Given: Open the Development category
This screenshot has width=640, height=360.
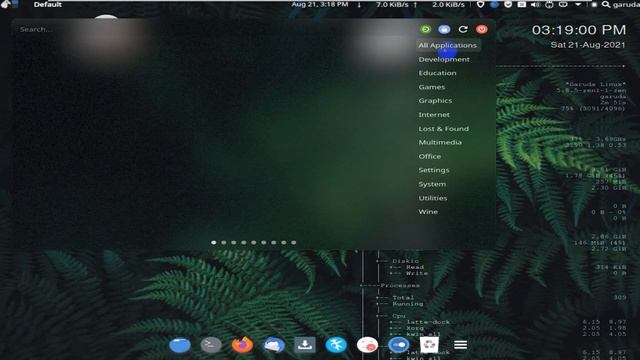Looking at the screenshot, I should [444, 59].
